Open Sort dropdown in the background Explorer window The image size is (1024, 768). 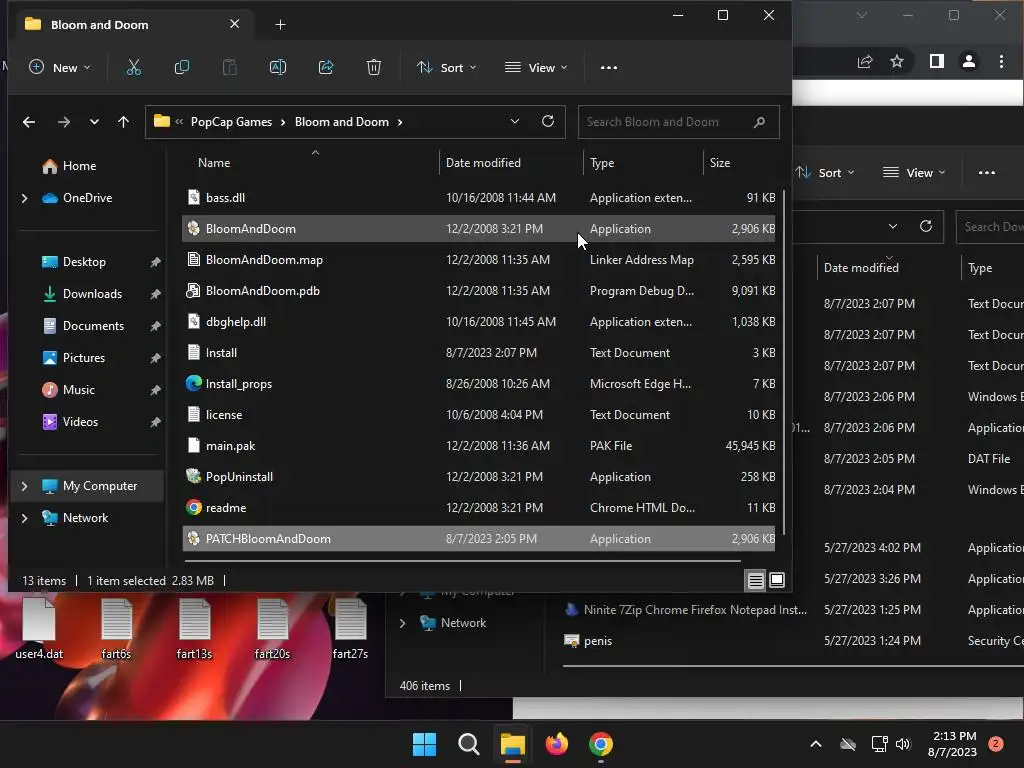click(x=825, y=172)
